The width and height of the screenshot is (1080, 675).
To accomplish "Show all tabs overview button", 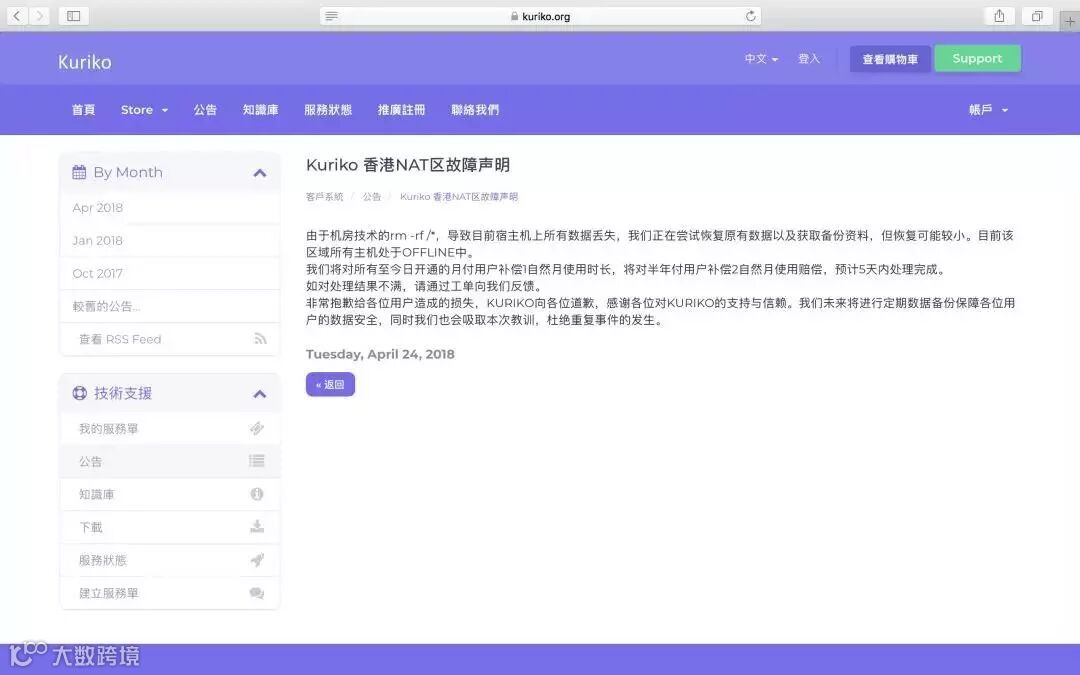I will [1037, 16].
